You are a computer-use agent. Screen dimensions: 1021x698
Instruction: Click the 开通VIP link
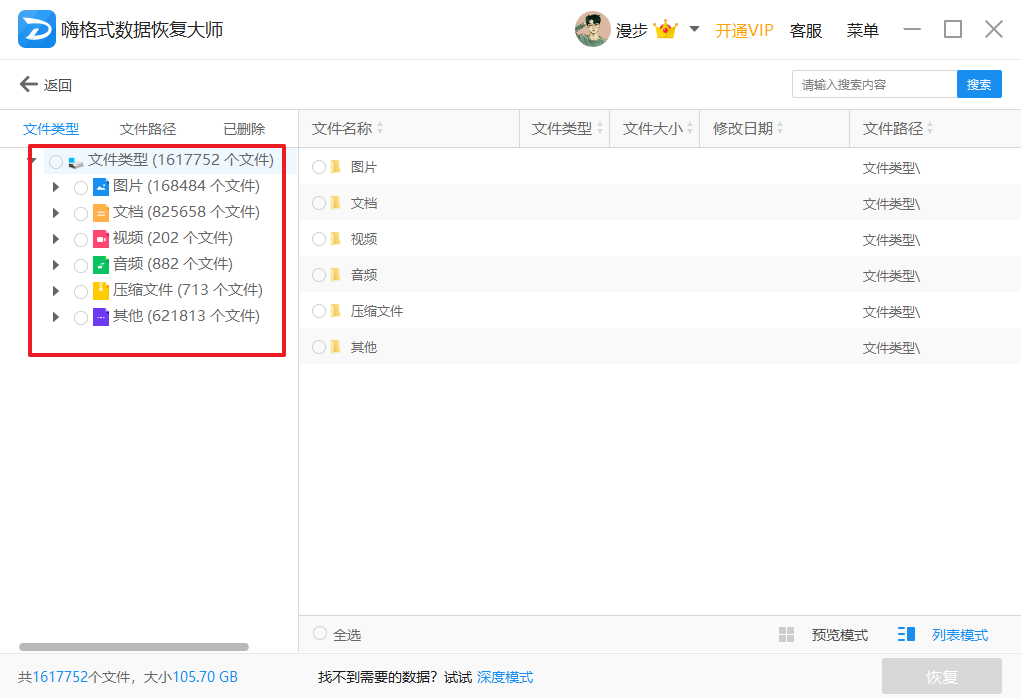coord(744,31)
